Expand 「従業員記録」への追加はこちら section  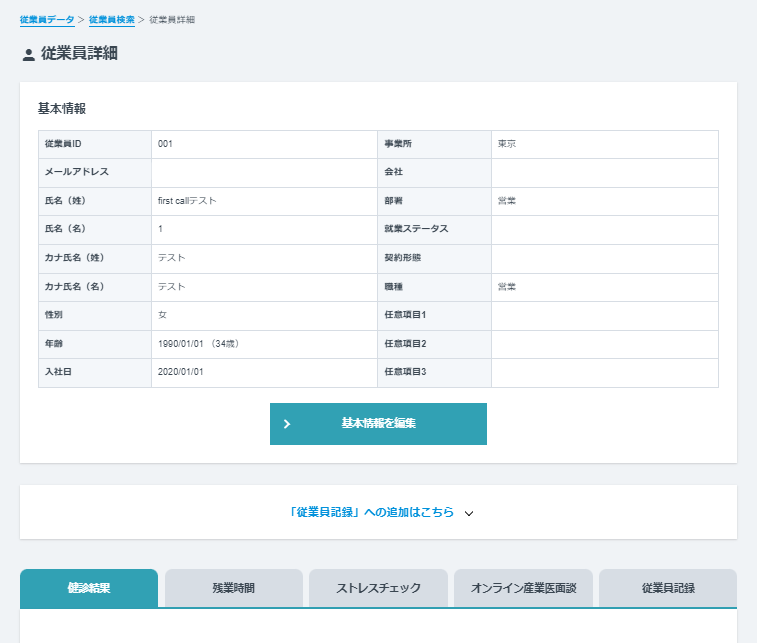[370, 512]
